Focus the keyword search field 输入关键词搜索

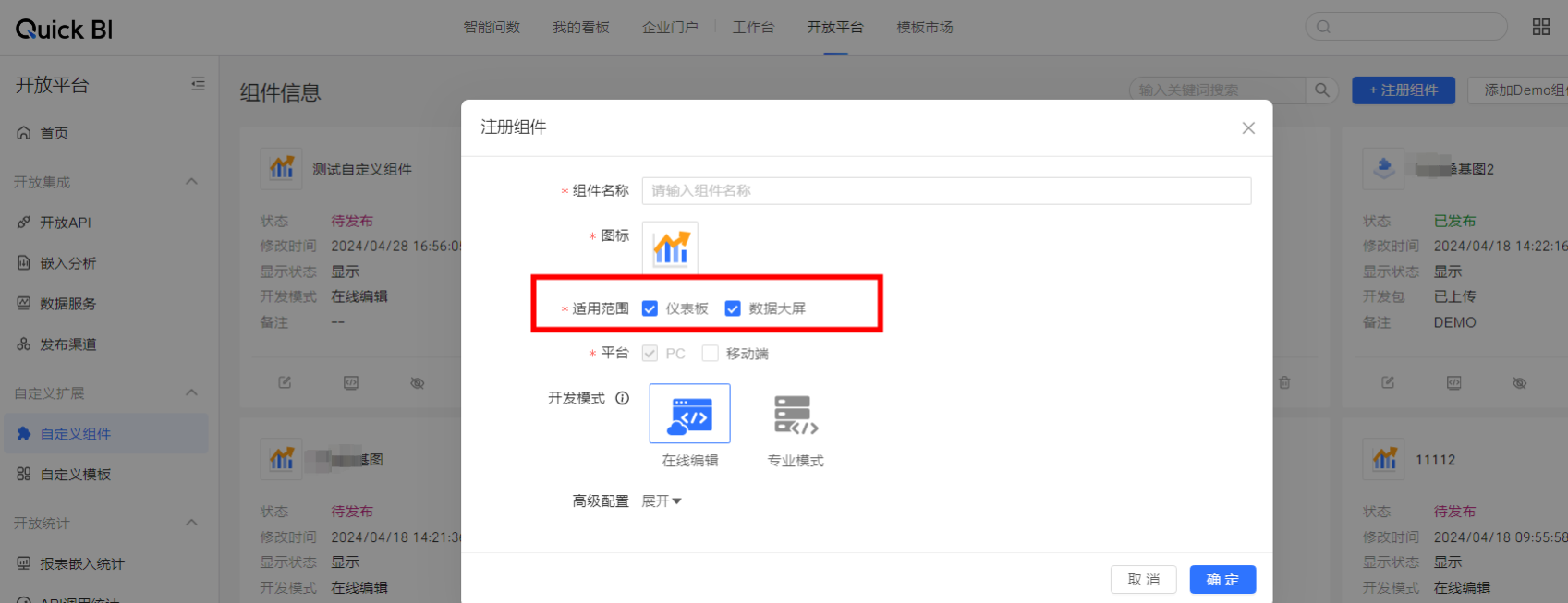pos(1218,90)
